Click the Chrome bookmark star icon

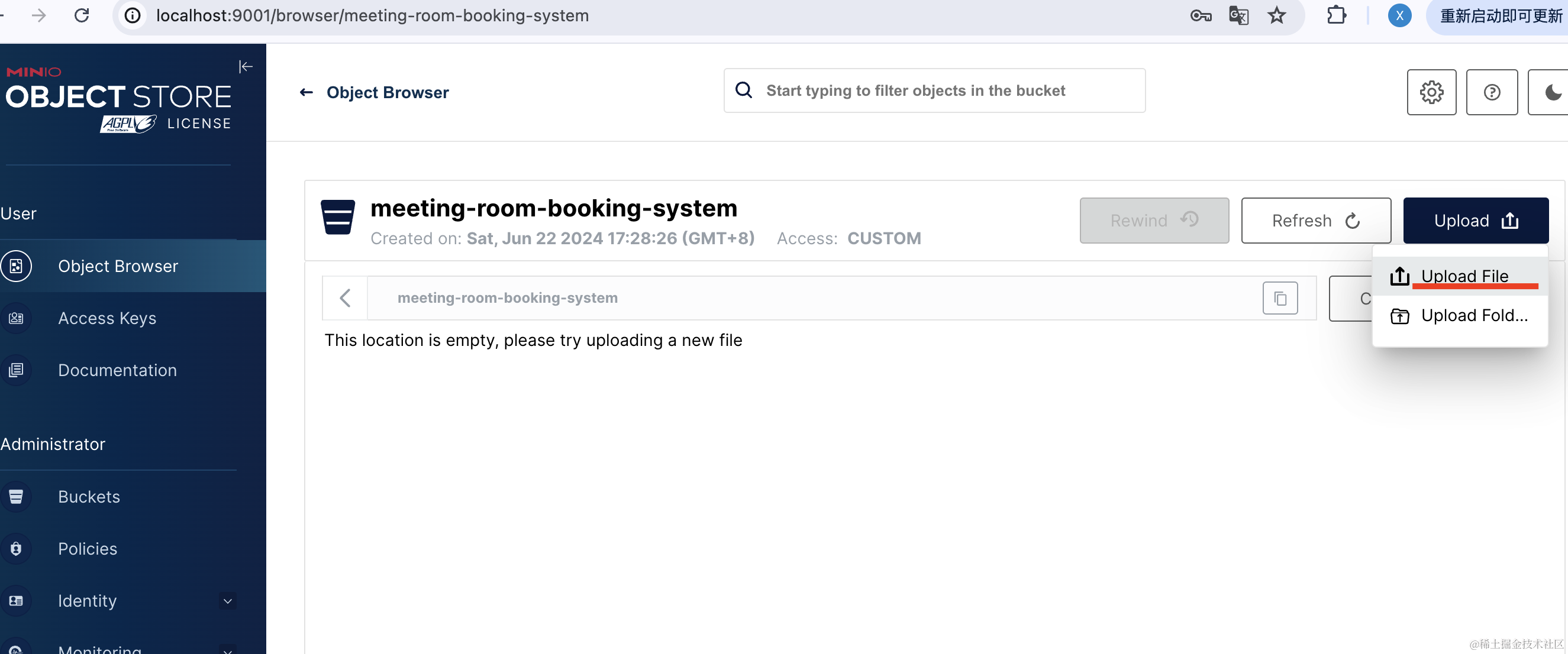point(1276,15)
